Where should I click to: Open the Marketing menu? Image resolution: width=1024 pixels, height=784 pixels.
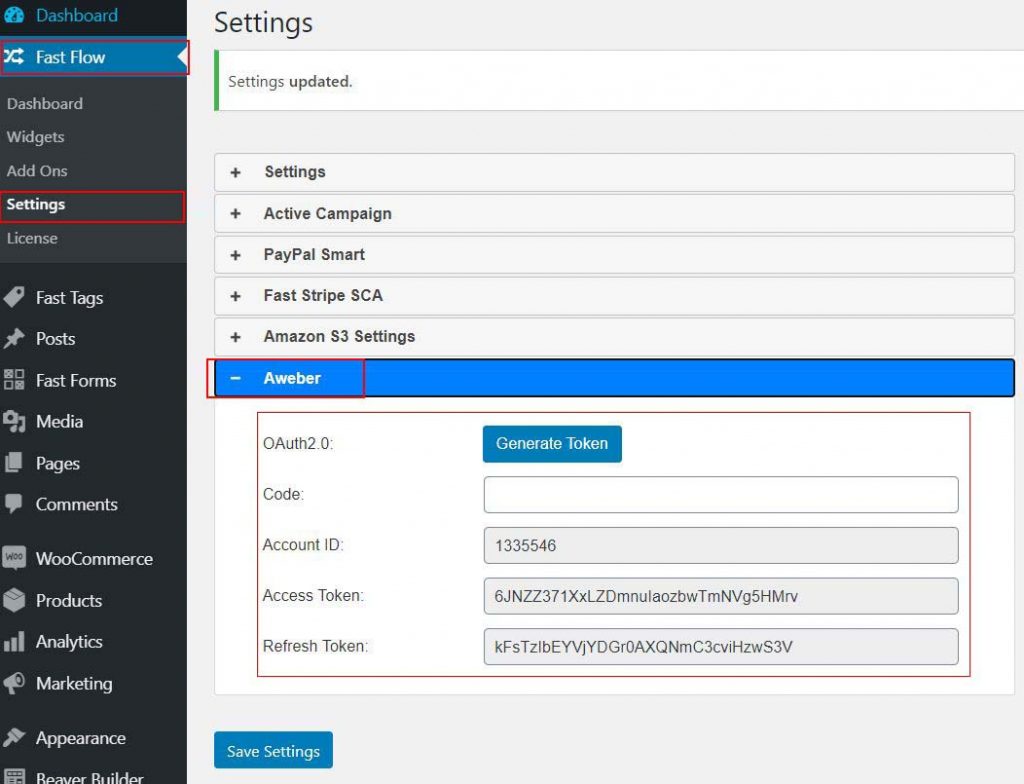pyautogui.click(x=74, y=683)
